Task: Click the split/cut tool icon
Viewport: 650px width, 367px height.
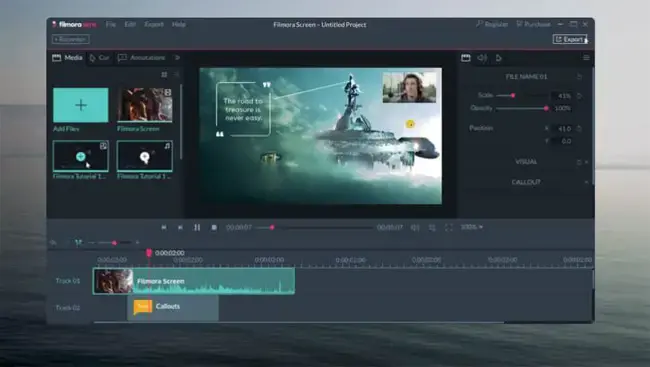Action: (78, 243)
